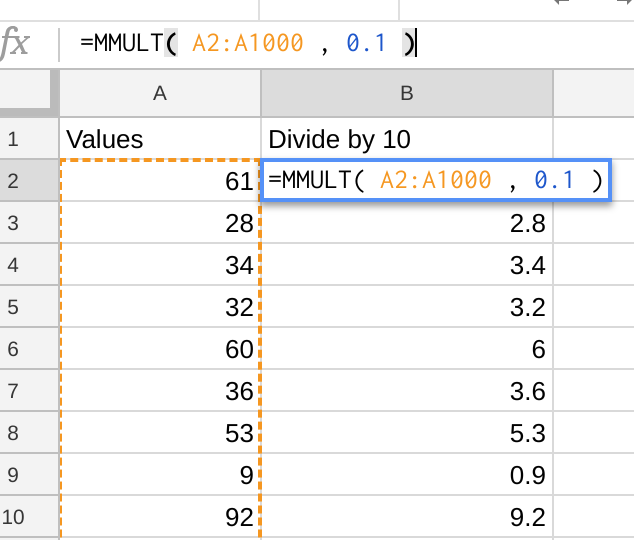The image size is (634, 540).
Task: Select row 4 header
Action: coord(29,265)
